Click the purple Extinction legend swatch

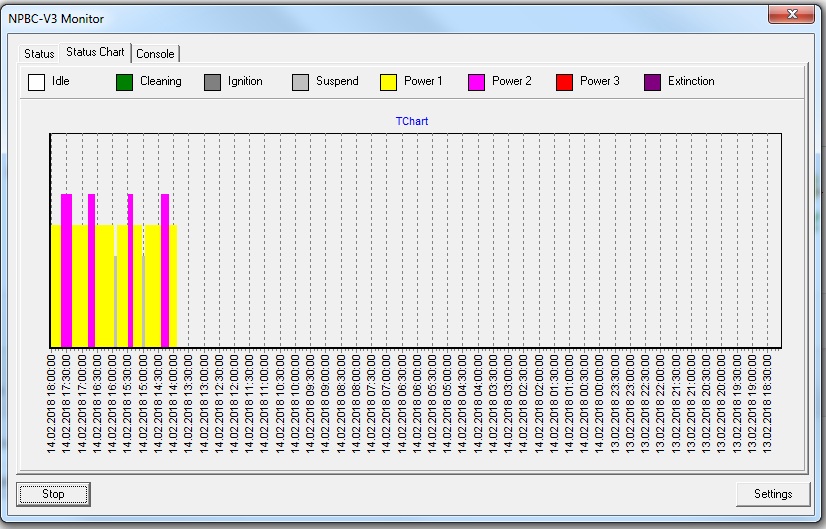coord(652,82)
